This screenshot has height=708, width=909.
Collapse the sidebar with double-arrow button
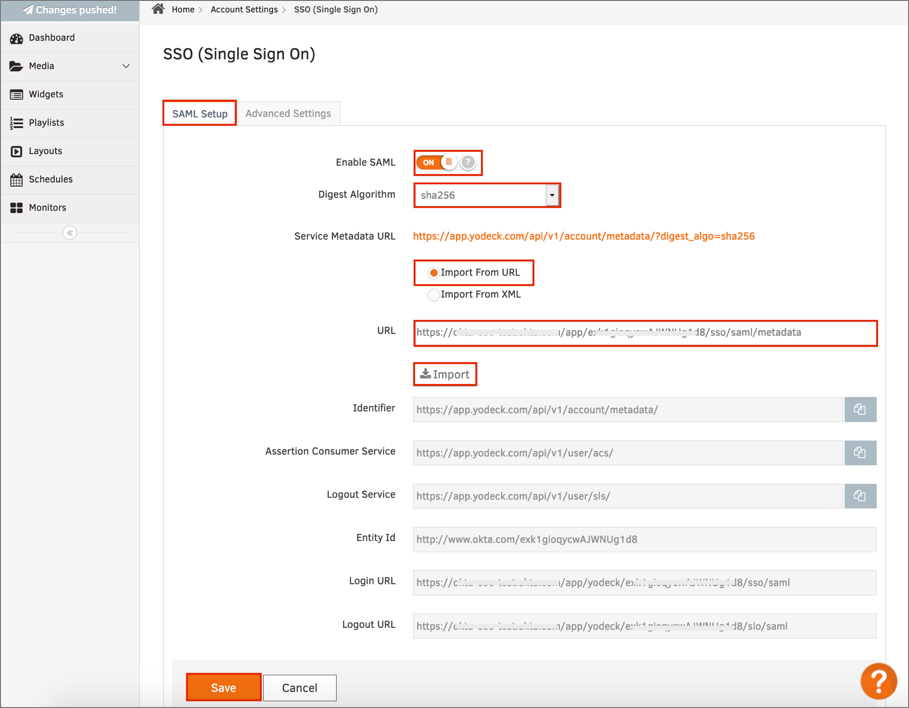click(69, 232)
